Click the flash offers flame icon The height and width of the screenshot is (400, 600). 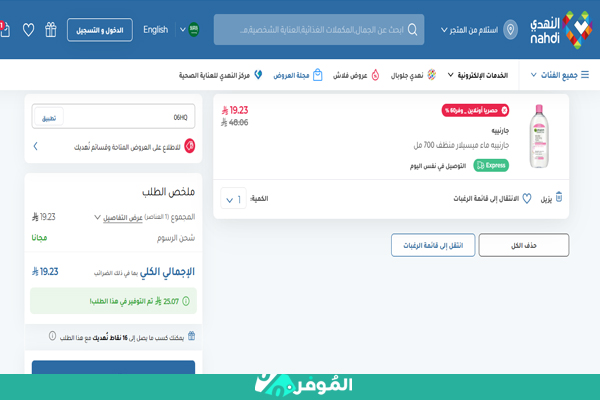point(375,75)
